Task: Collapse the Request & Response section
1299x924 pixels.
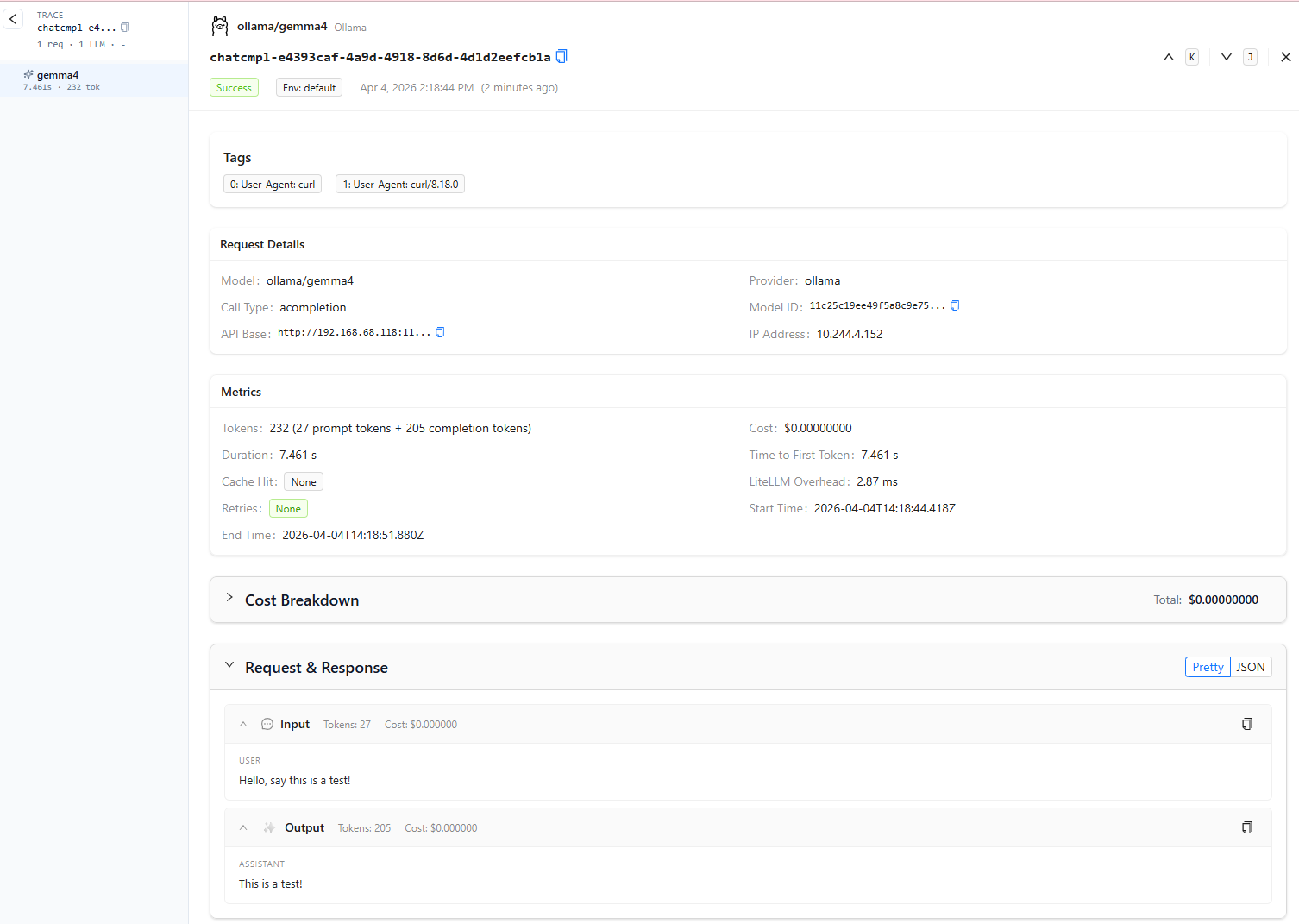Action: 229,666
